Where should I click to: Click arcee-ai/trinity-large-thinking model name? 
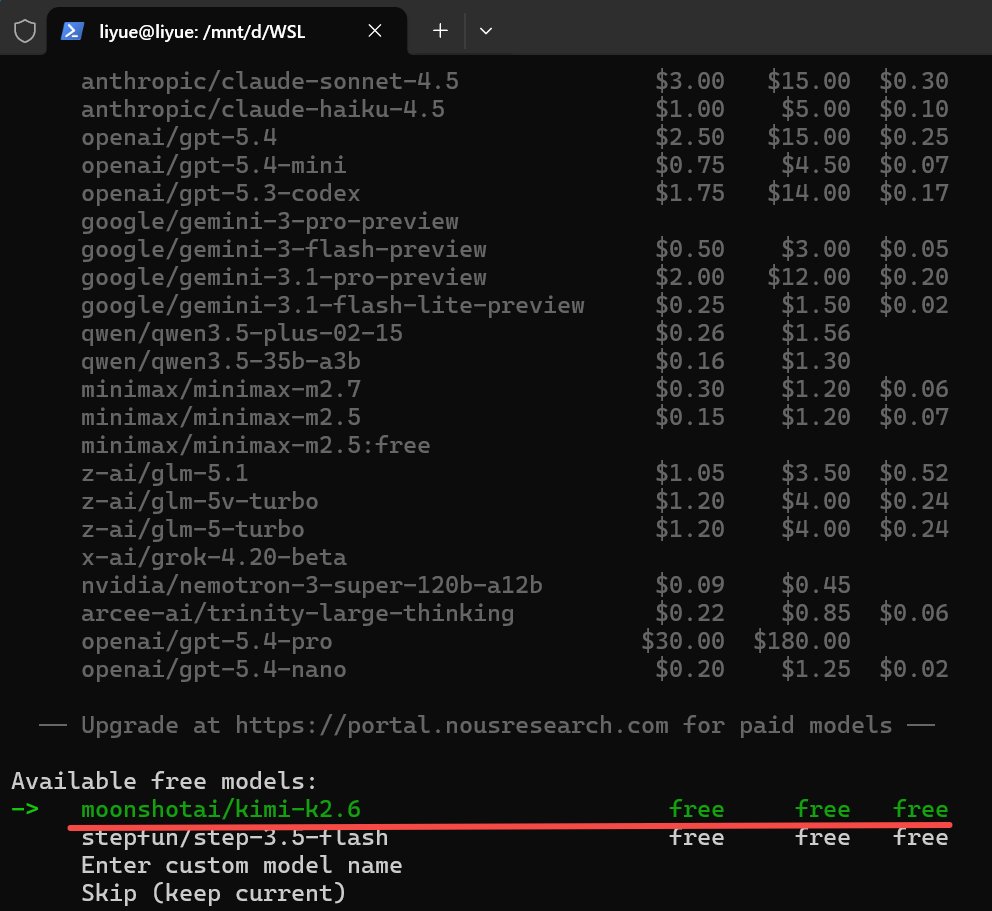297,613
